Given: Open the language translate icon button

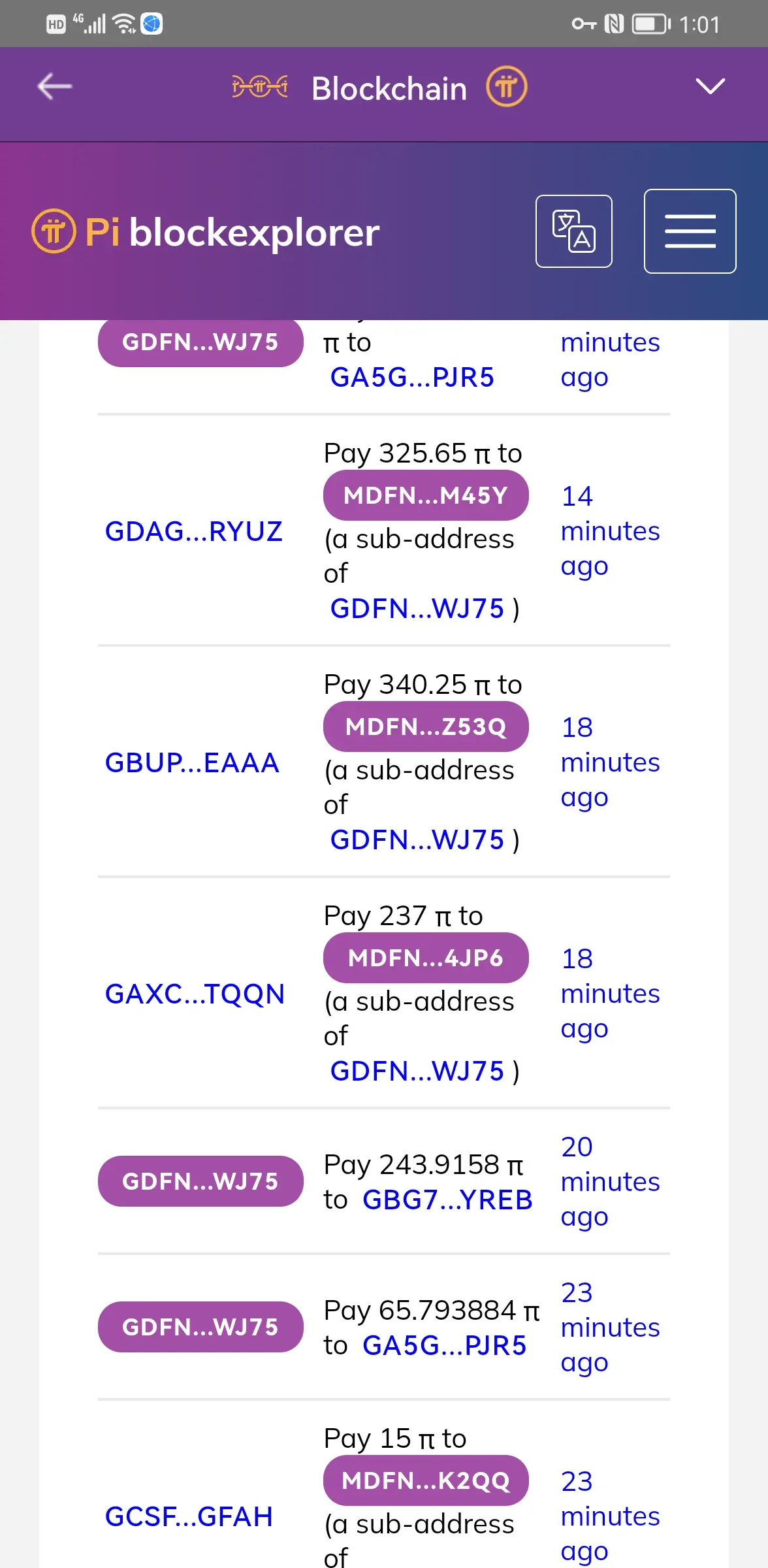Looking at the screenshot, I should click(x=573, y=231).
